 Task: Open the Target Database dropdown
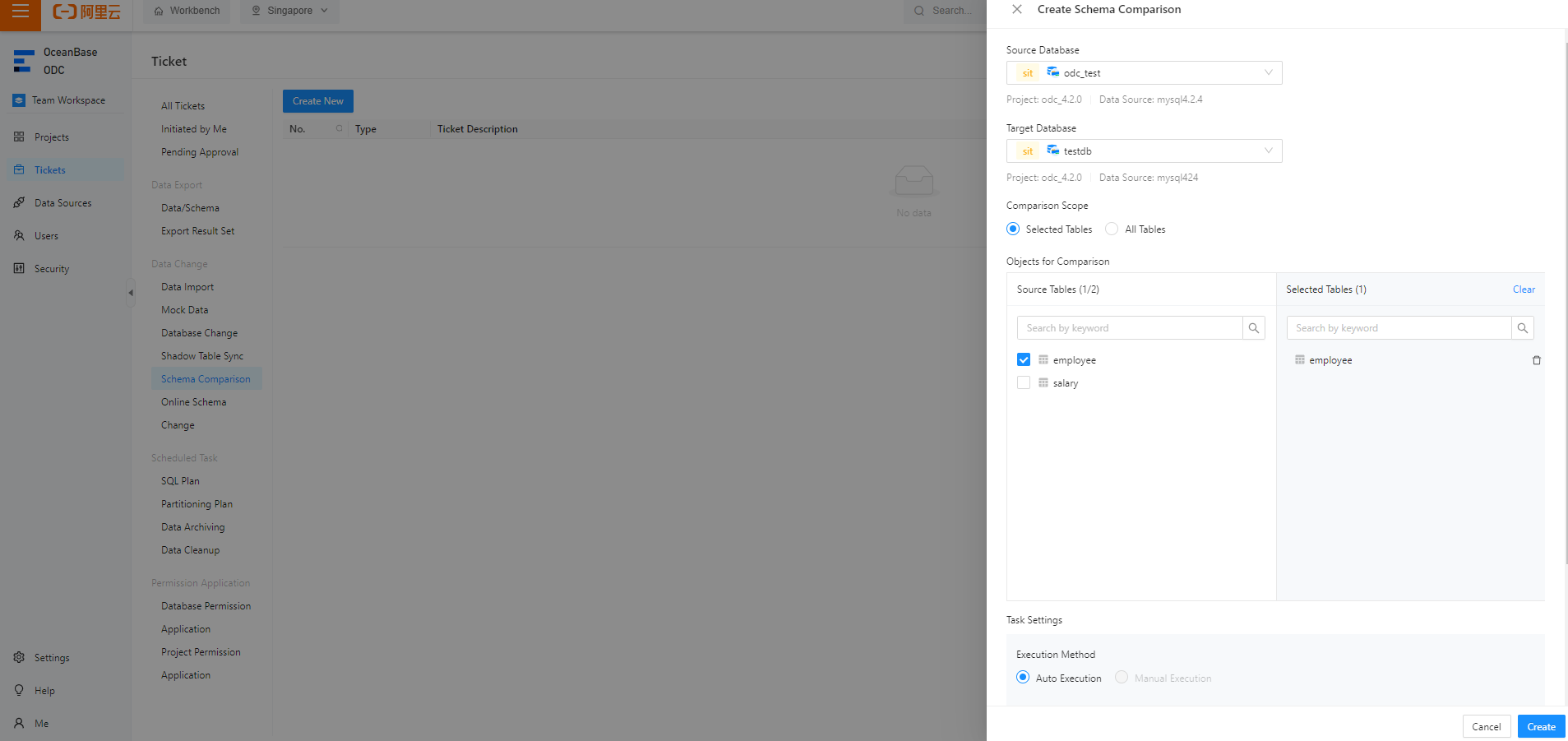pyautogui.click(x=1269, y=151)
